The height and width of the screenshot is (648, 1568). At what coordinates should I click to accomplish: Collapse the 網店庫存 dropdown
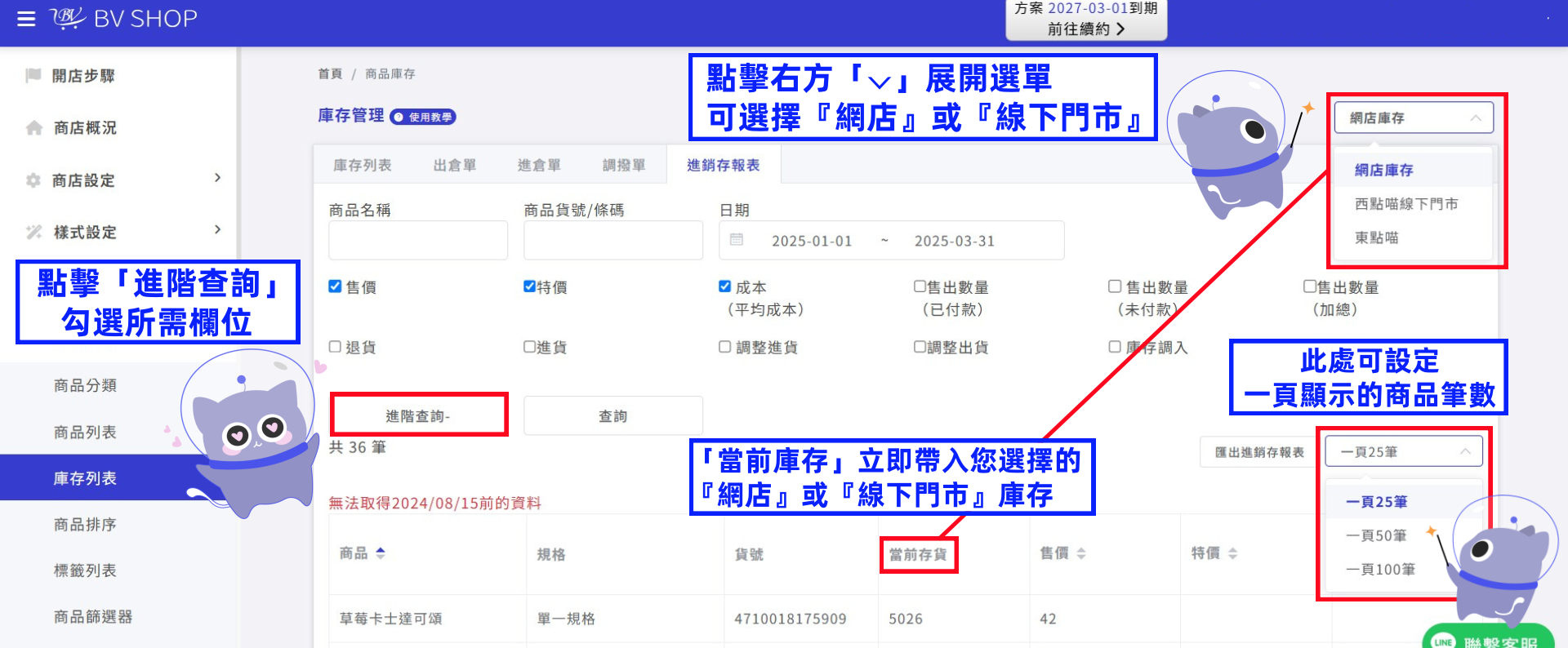click(x=1414, y=118)
